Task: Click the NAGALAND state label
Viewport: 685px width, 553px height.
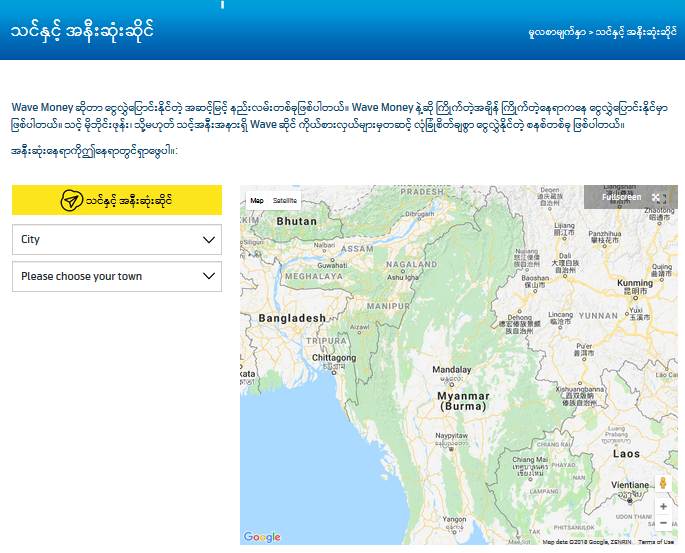Action: tap(412, 264)
